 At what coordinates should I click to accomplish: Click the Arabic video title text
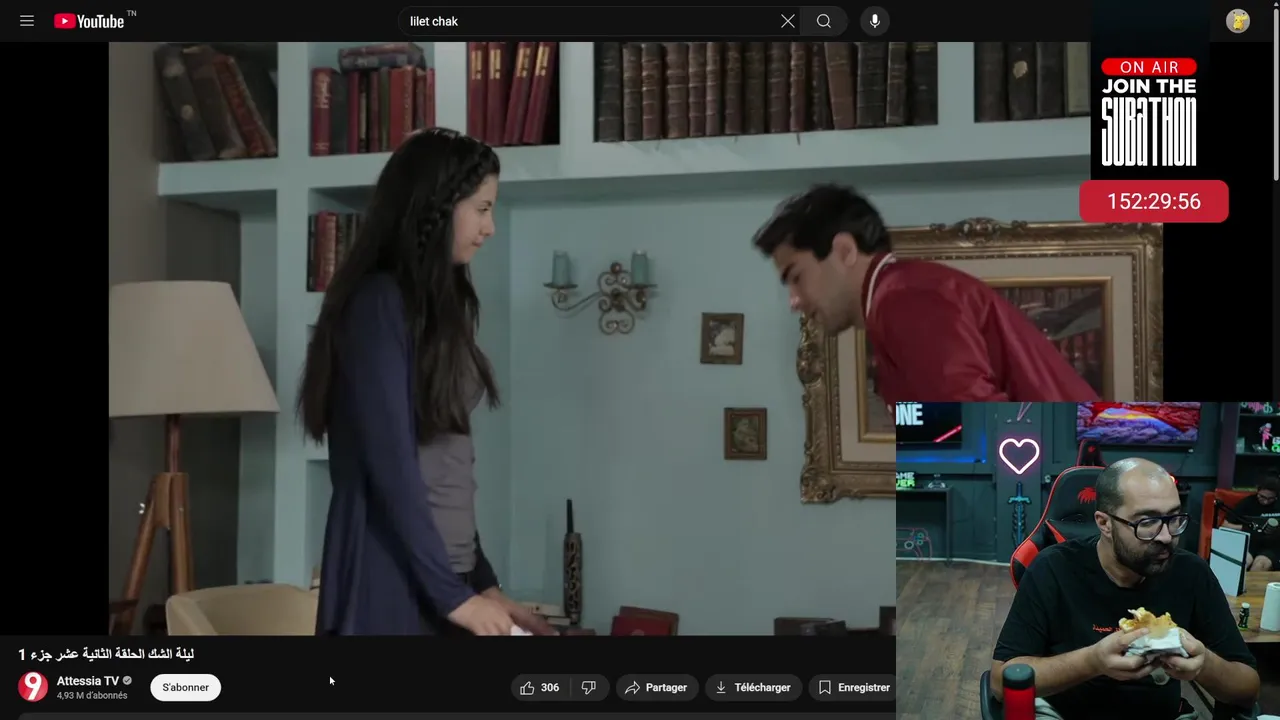106,654
